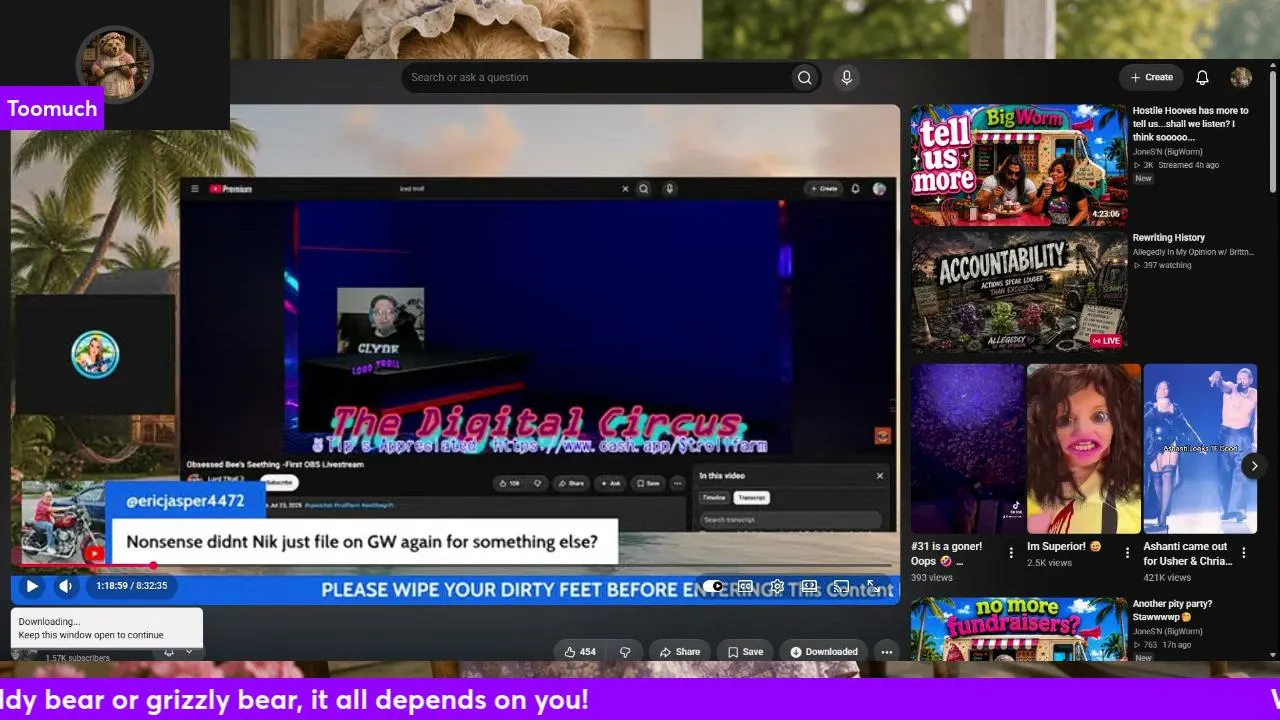Switch to theater mode
This screenshot has width=1280, height=720.
click(x=809, y=587)
